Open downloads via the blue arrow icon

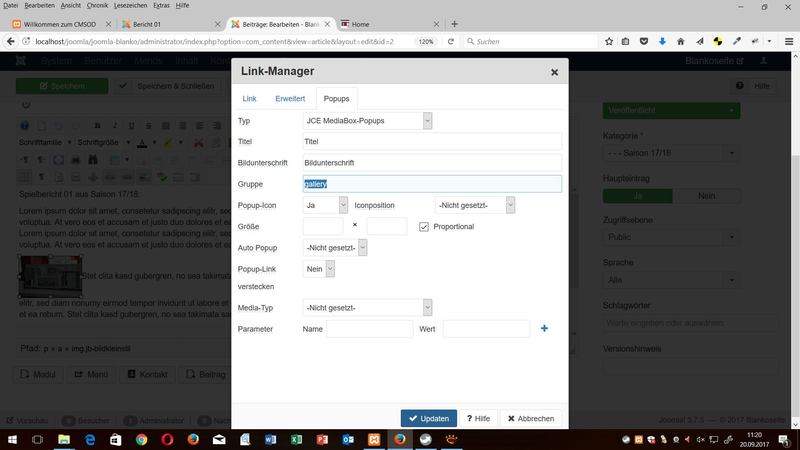tap(662, 41)
